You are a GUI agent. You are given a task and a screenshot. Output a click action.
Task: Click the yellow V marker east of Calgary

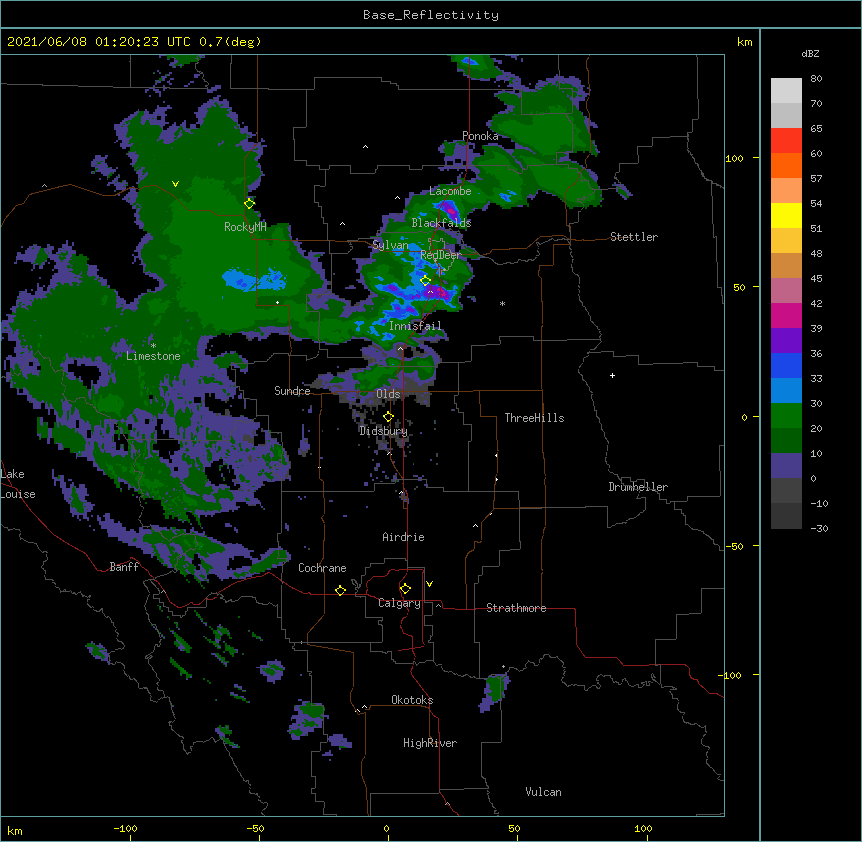tap(429, 584)
